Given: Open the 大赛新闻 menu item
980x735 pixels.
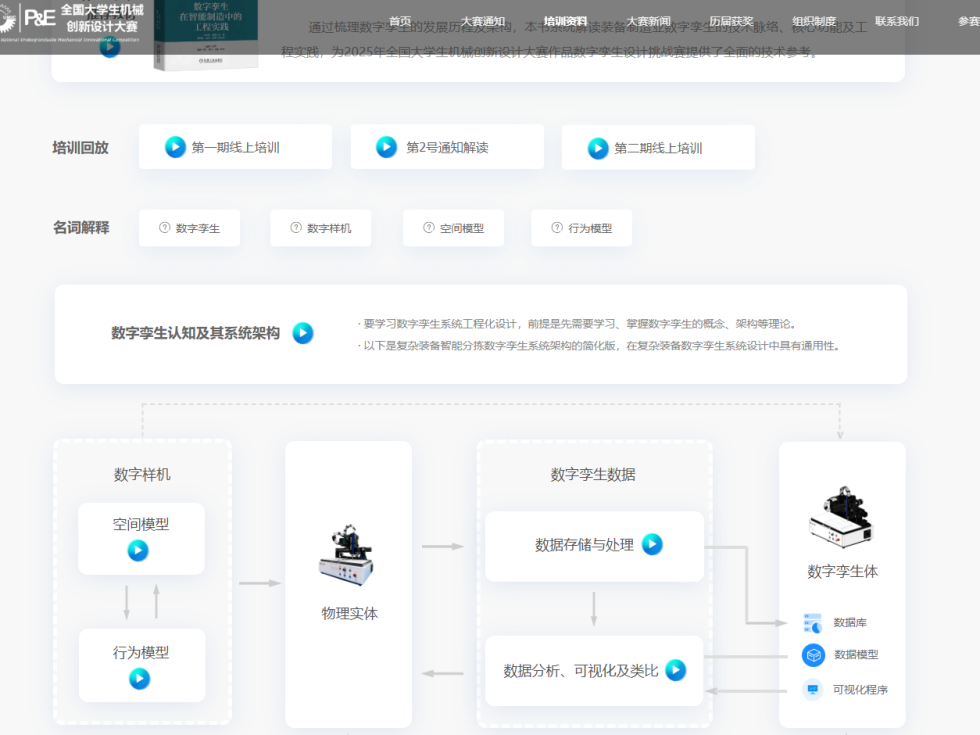Looking at the screenshot, I should coord(652,19).
